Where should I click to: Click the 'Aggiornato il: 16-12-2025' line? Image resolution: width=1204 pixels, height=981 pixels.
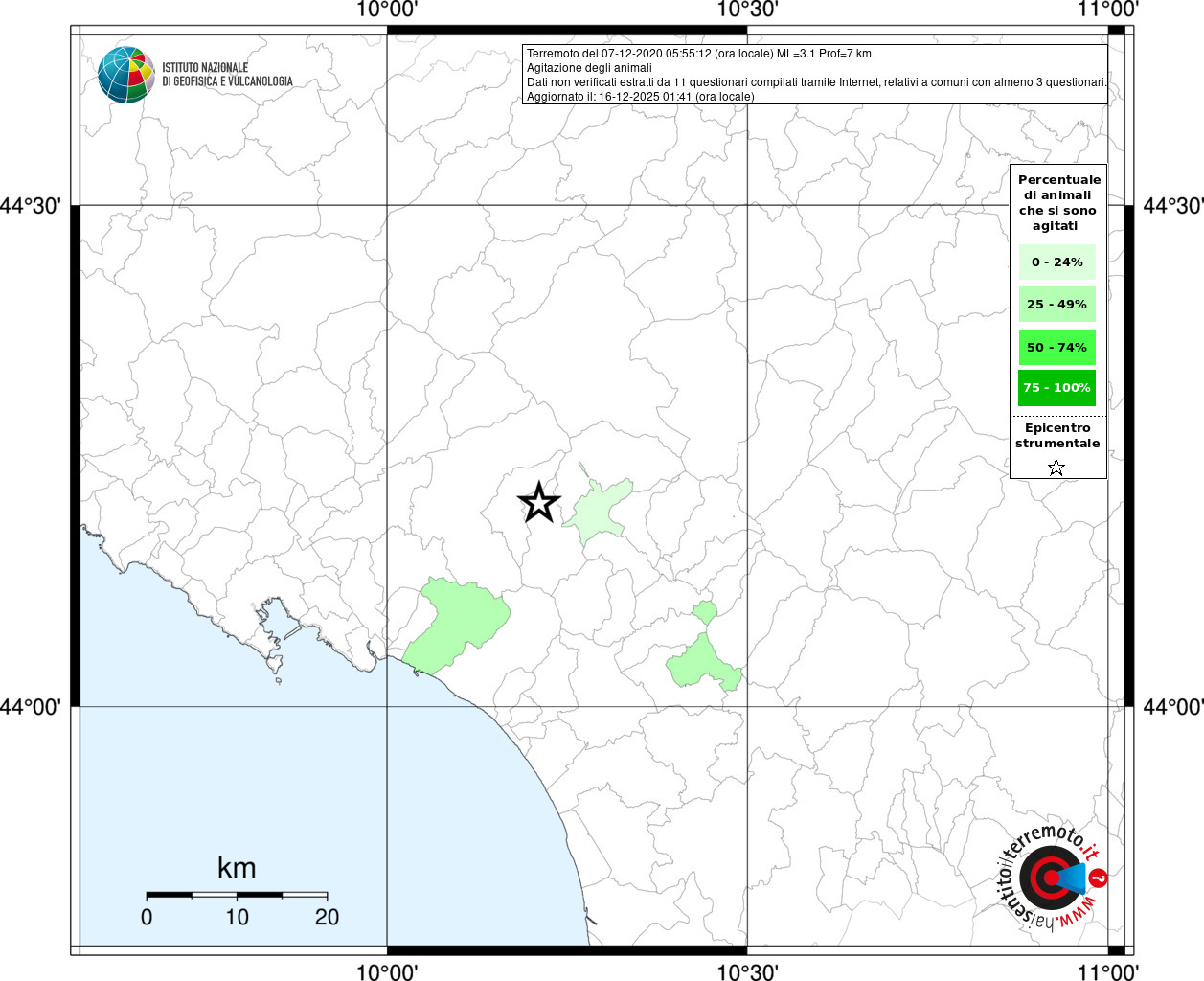point(641,97)
